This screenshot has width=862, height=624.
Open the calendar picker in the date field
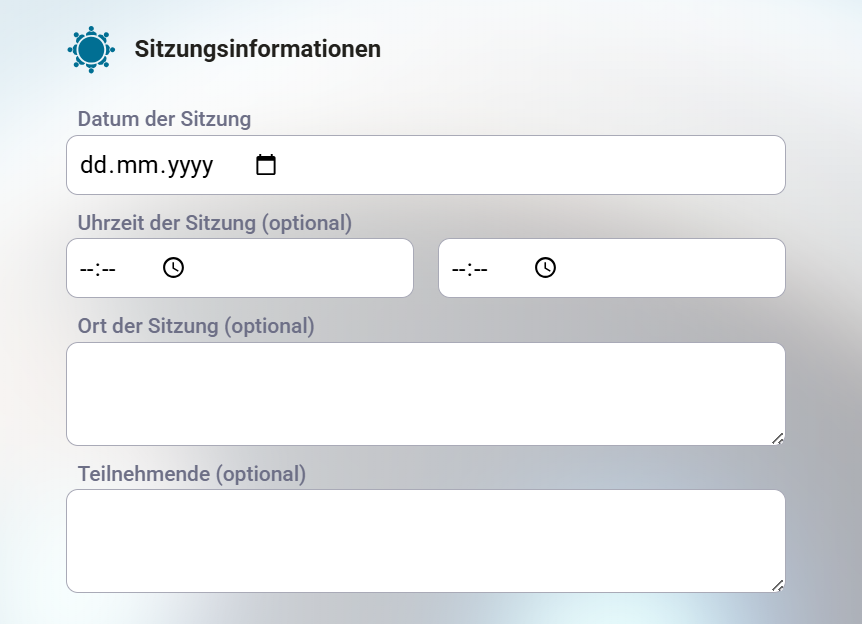[x=265, y=165]
